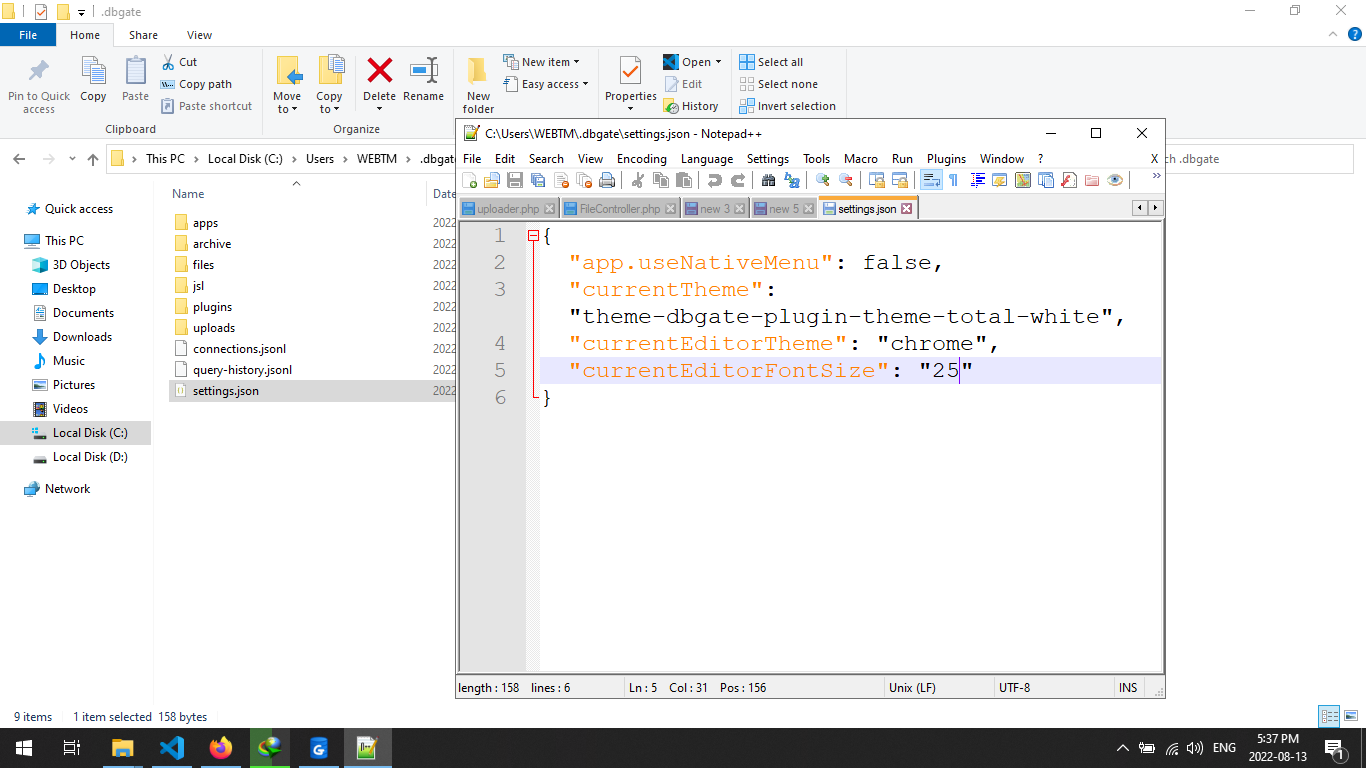Collapse the Explorer ribbon with chevron
This screenshot has height=768, width=1366.
[1331, 35]
